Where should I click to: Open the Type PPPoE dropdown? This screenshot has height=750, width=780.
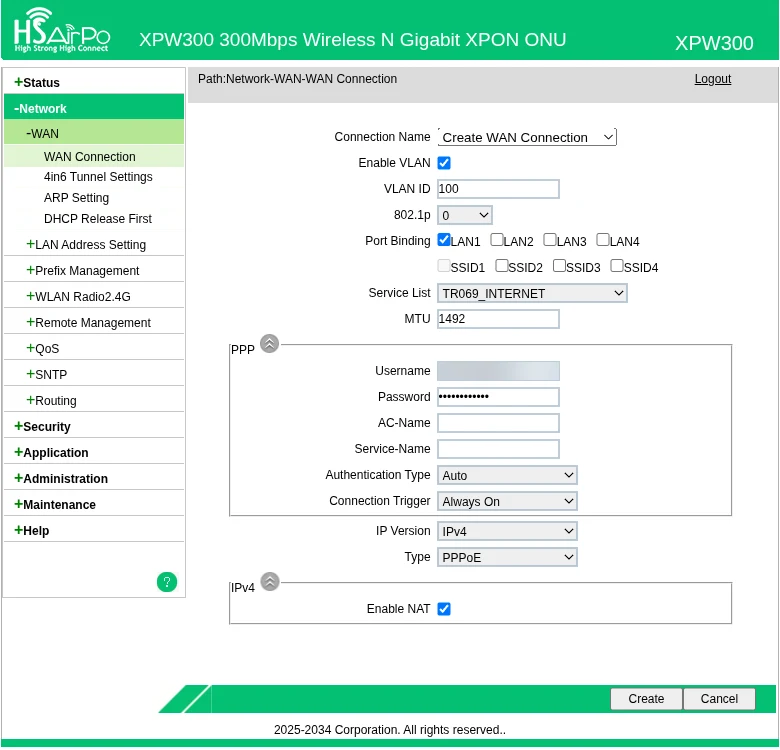(507, 558)
